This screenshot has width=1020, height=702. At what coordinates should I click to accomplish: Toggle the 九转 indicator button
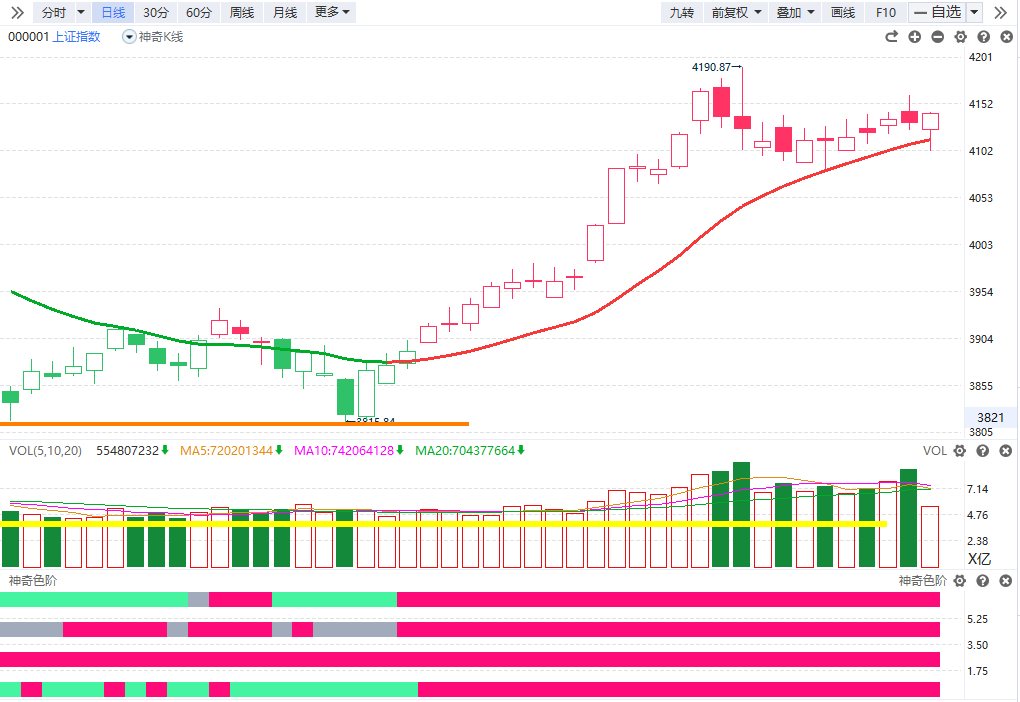coord(681,12)
